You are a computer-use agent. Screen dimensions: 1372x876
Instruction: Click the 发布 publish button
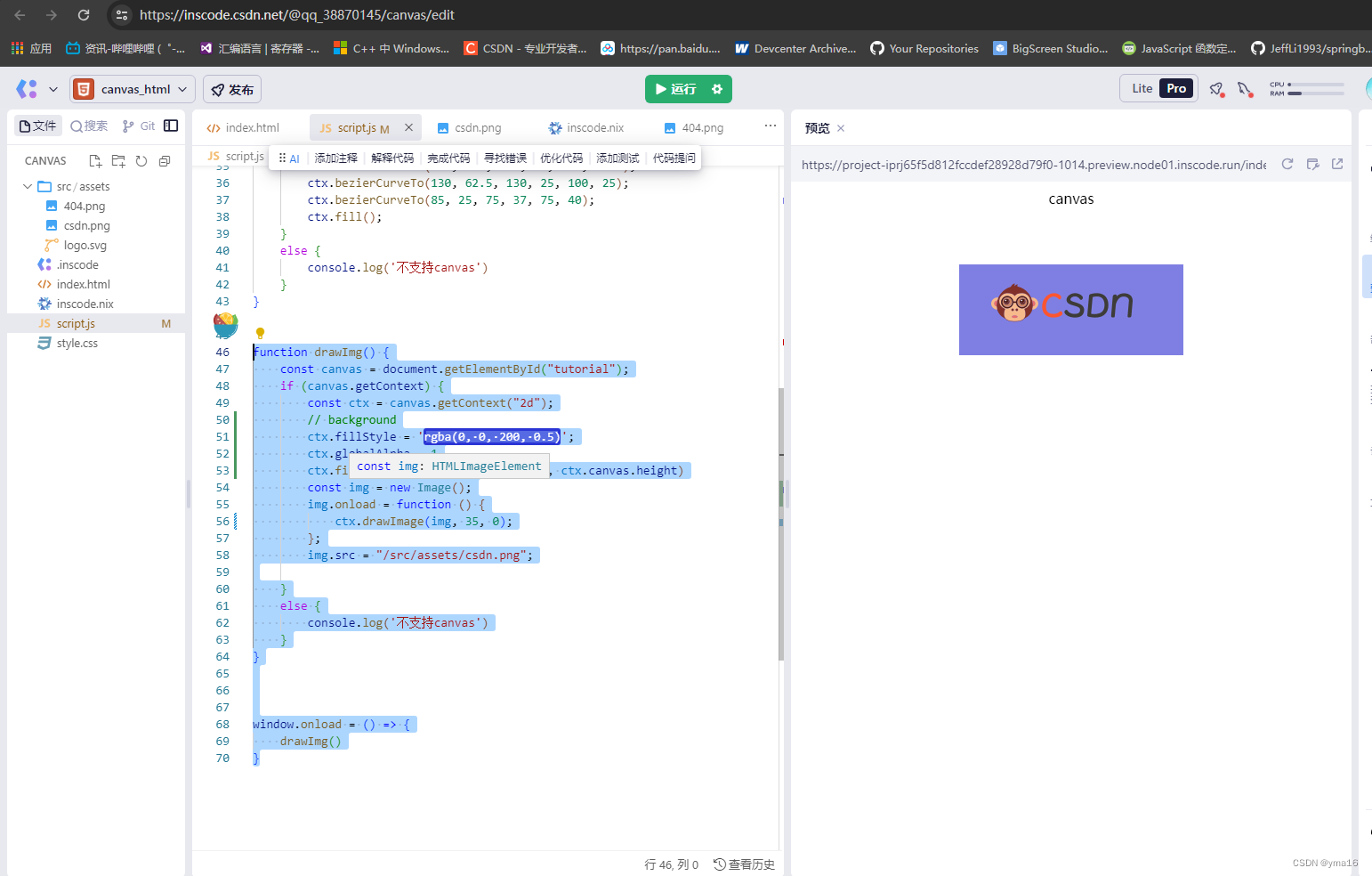232,89
